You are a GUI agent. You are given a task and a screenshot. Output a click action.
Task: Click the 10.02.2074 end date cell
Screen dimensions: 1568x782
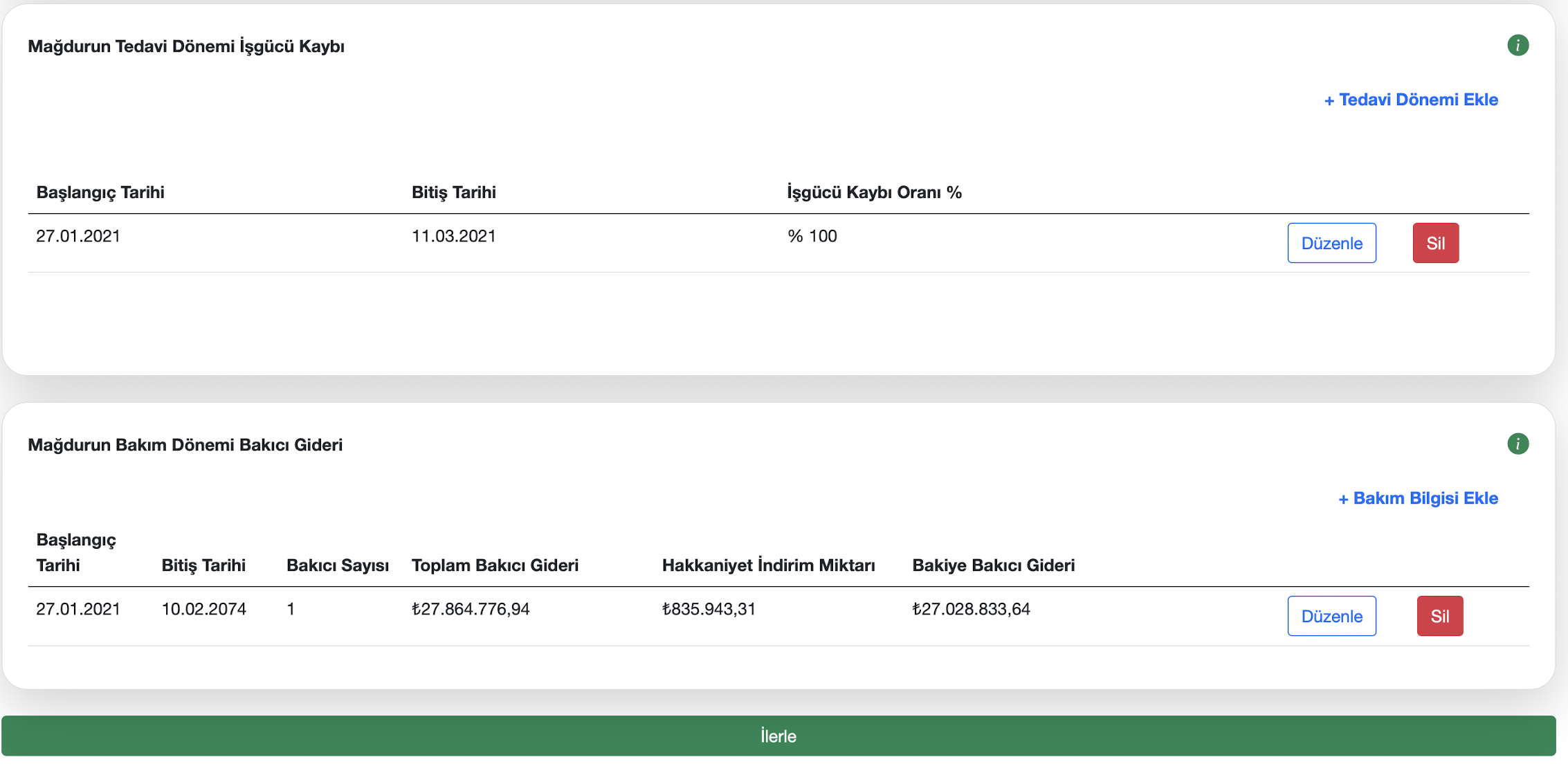[203, 609]
